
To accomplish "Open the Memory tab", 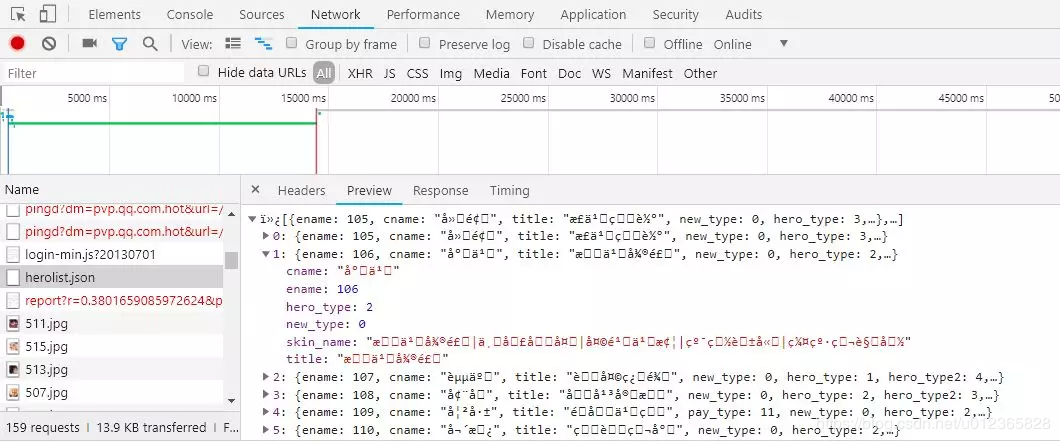I will (510, 14).
